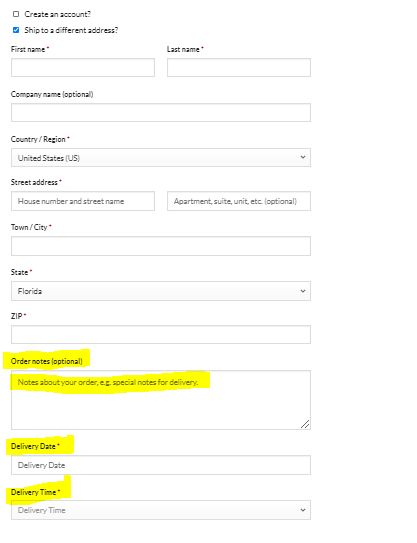Viewport: 417px width, 543px height.
Task: Click the Order notes textarea resize handle
Action: coord(305,424)
